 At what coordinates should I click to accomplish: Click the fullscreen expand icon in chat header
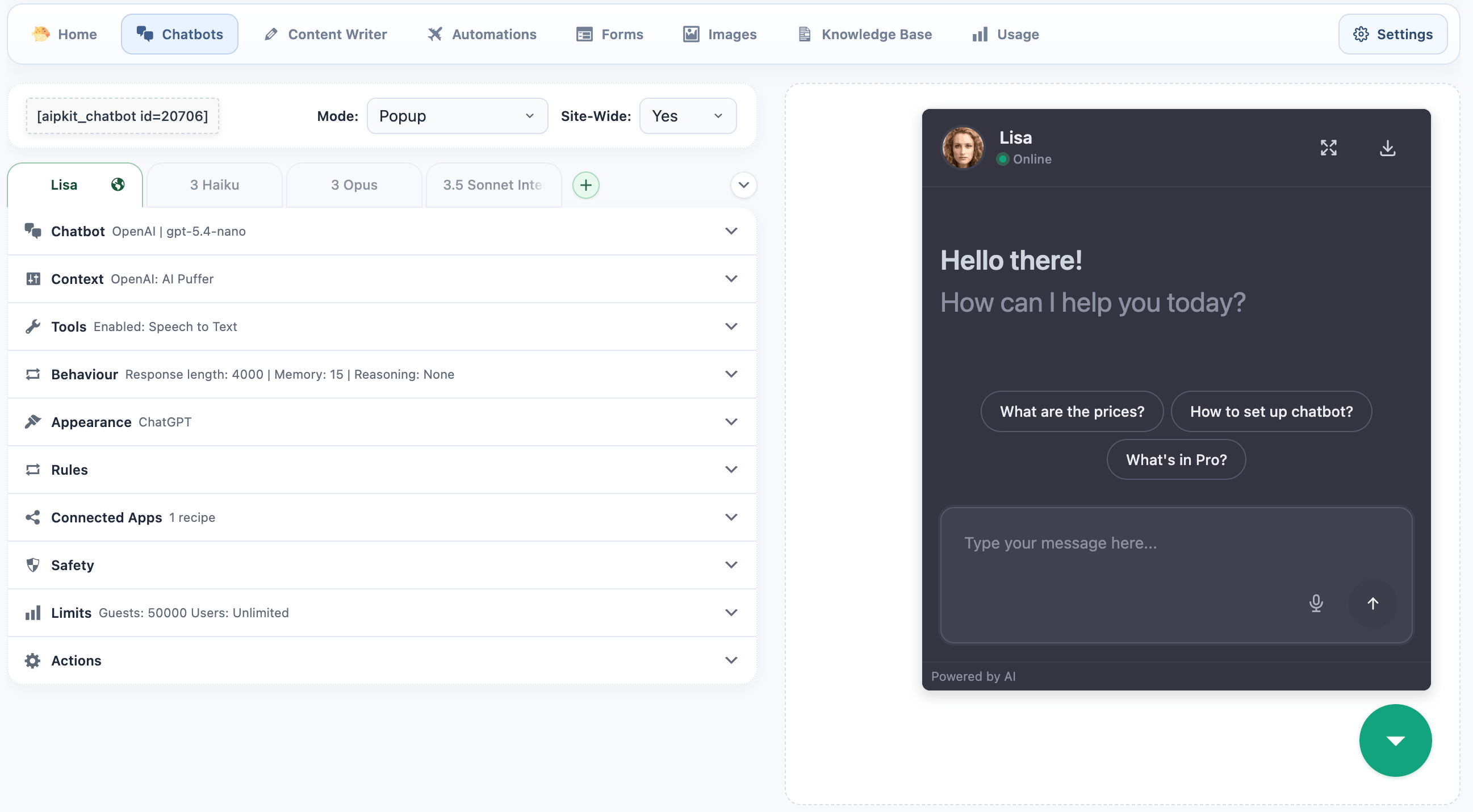[x=1328, y=148]
